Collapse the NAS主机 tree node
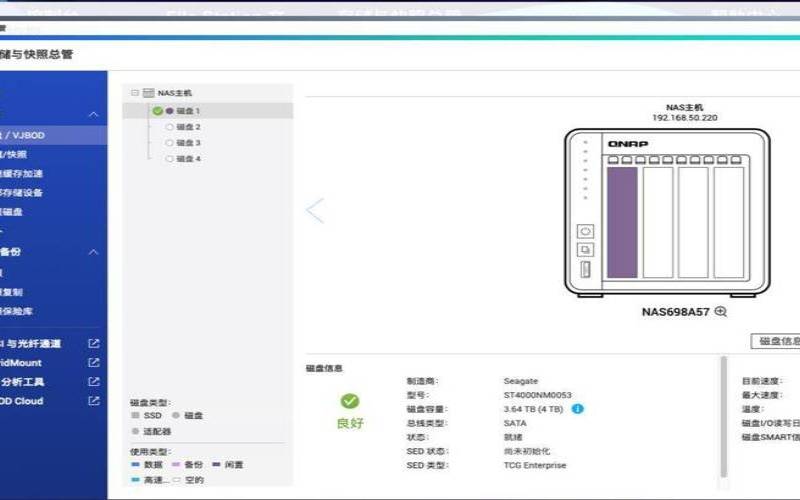Image resolution: width=800 pixels, height=500 pixels. point(135,93)
